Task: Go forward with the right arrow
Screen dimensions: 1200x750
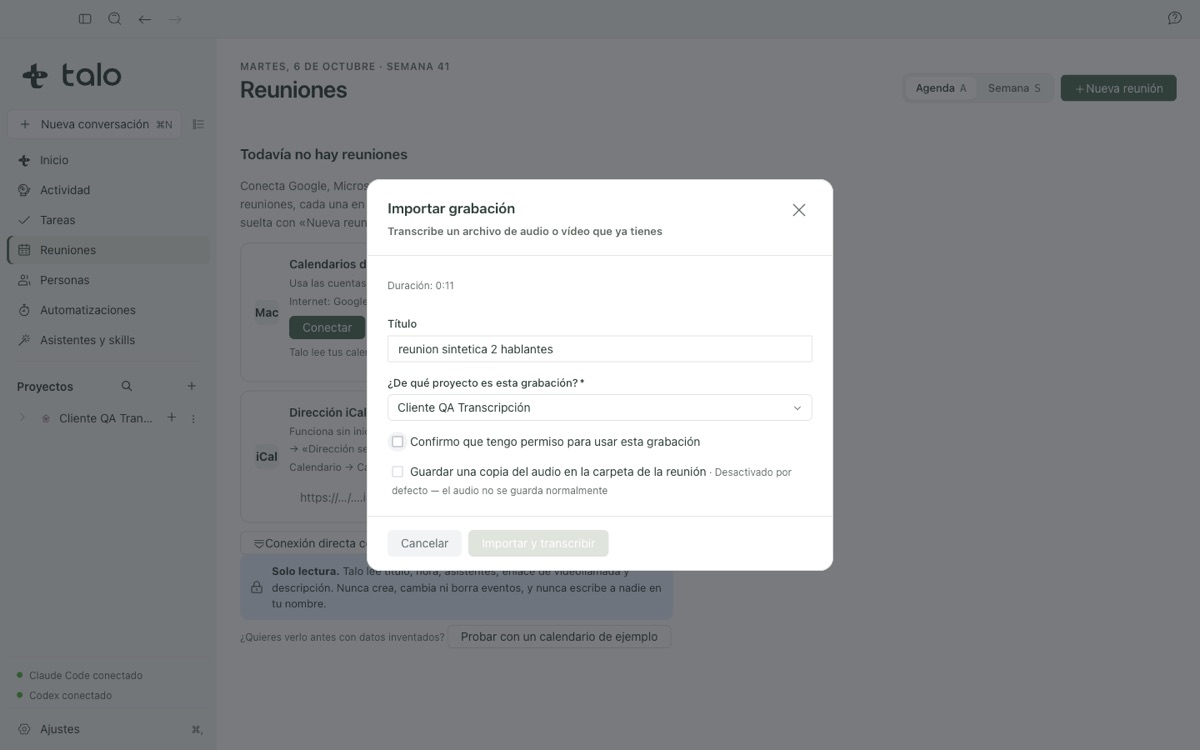Action: pyautogui.click(x=175, y=19)
